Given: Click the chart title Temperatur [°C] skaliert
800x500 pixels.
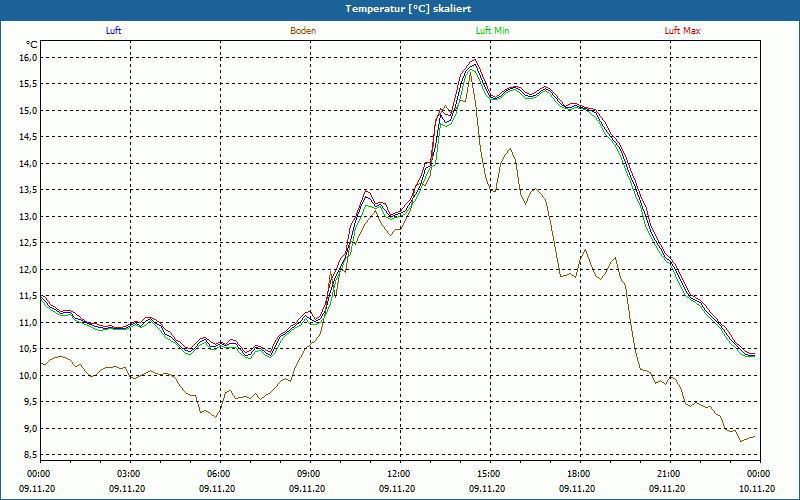Looking at the screenshot, I should 408,9.
